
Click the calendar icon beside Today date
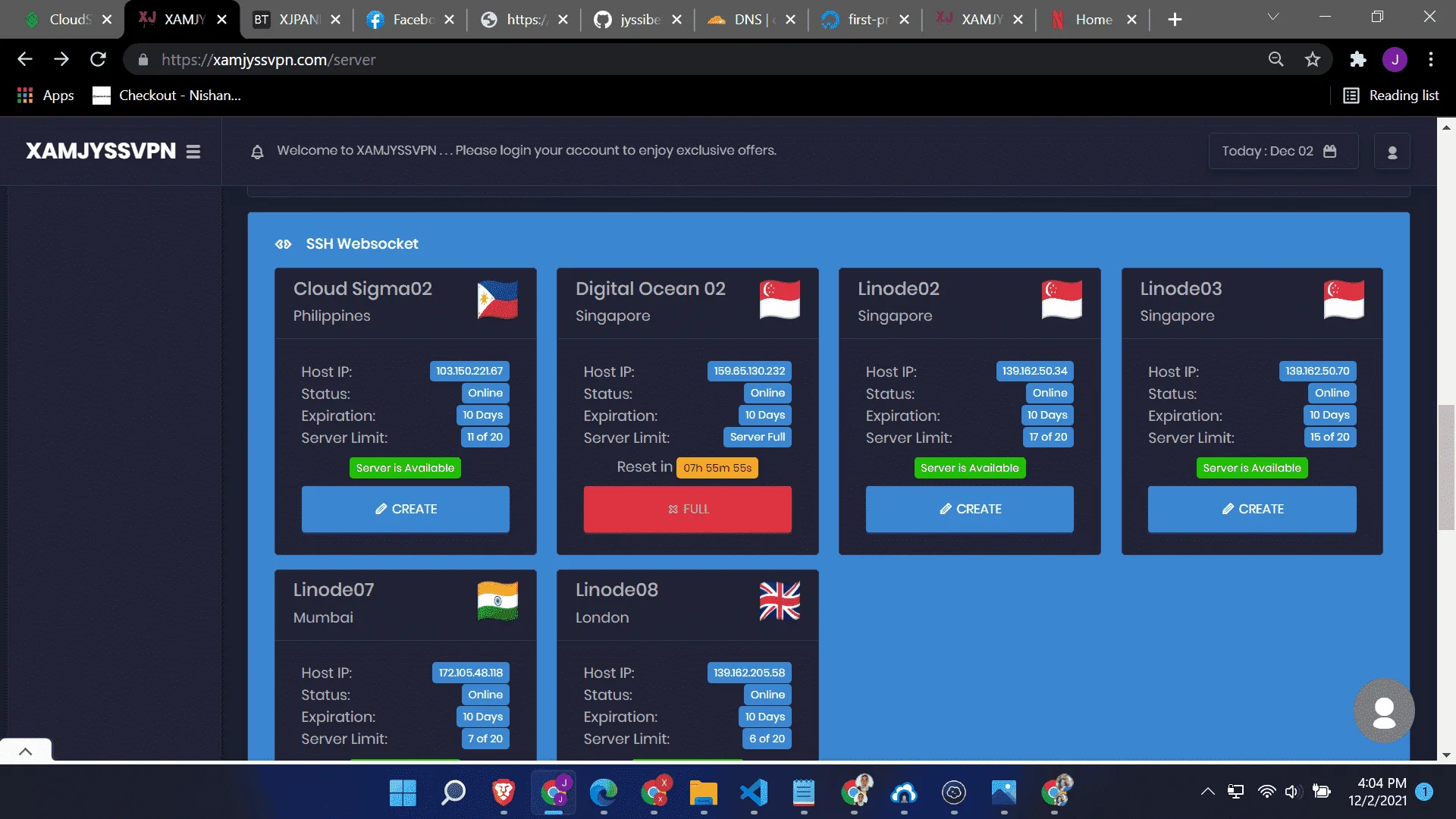[1329, 151]
